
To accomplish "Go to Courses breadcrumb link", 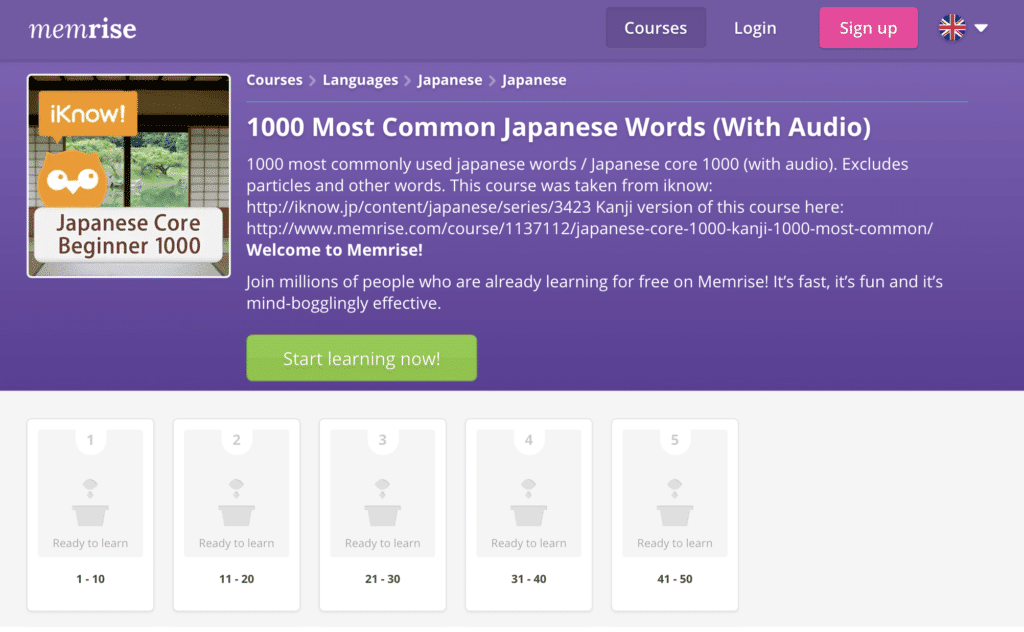I will tap(274, 80).
